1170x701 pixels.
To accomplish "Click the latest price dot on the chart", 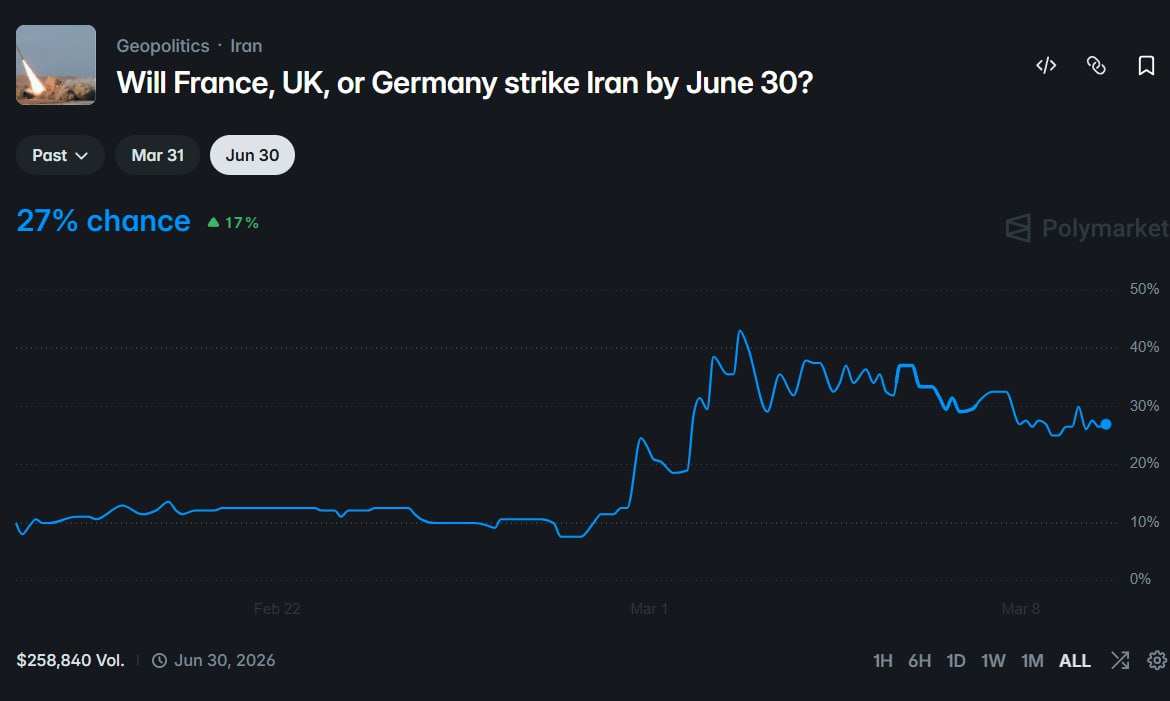I will coord(1105,424).
